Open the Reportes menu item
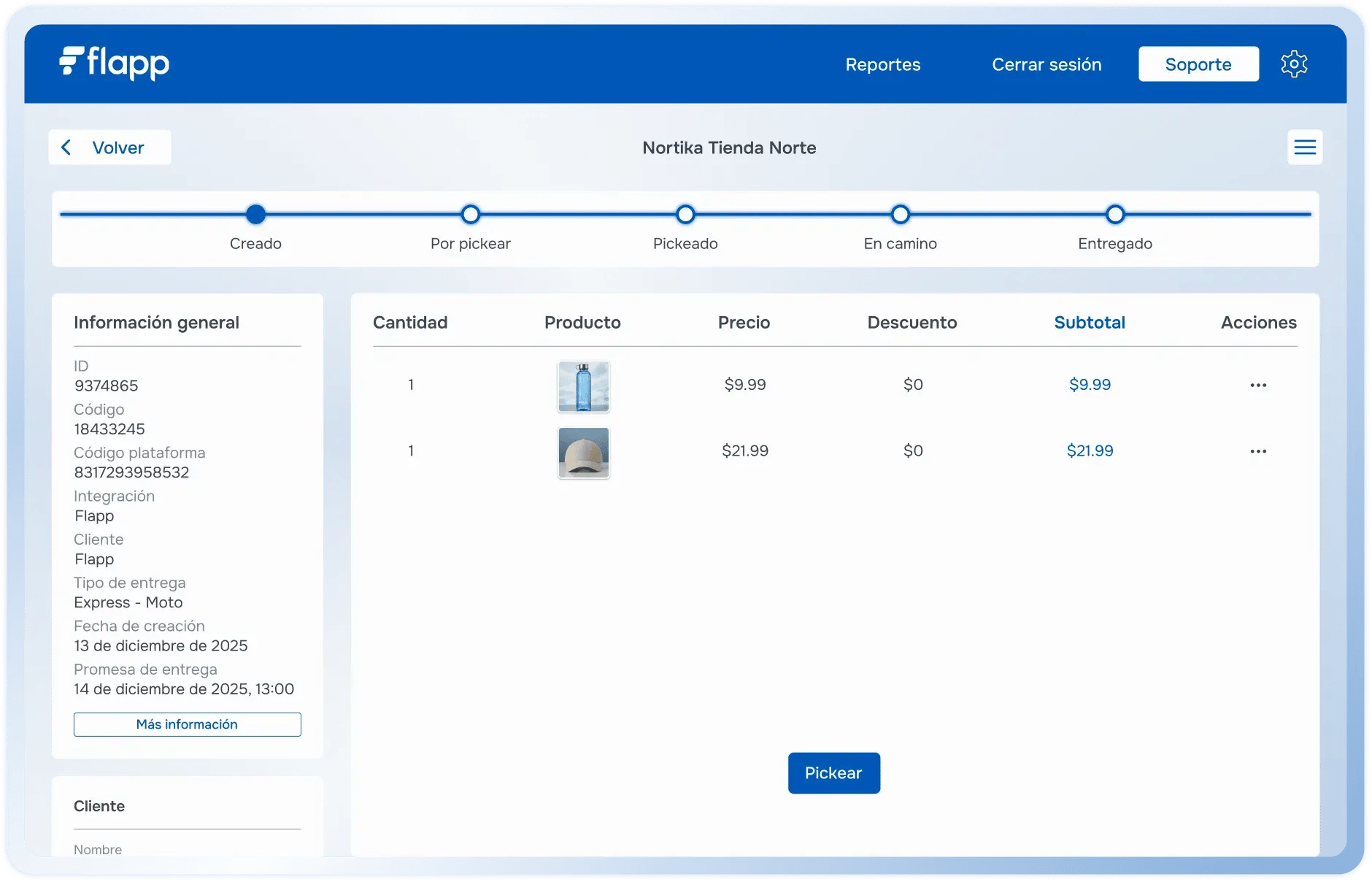 click(x=882, y=64)
